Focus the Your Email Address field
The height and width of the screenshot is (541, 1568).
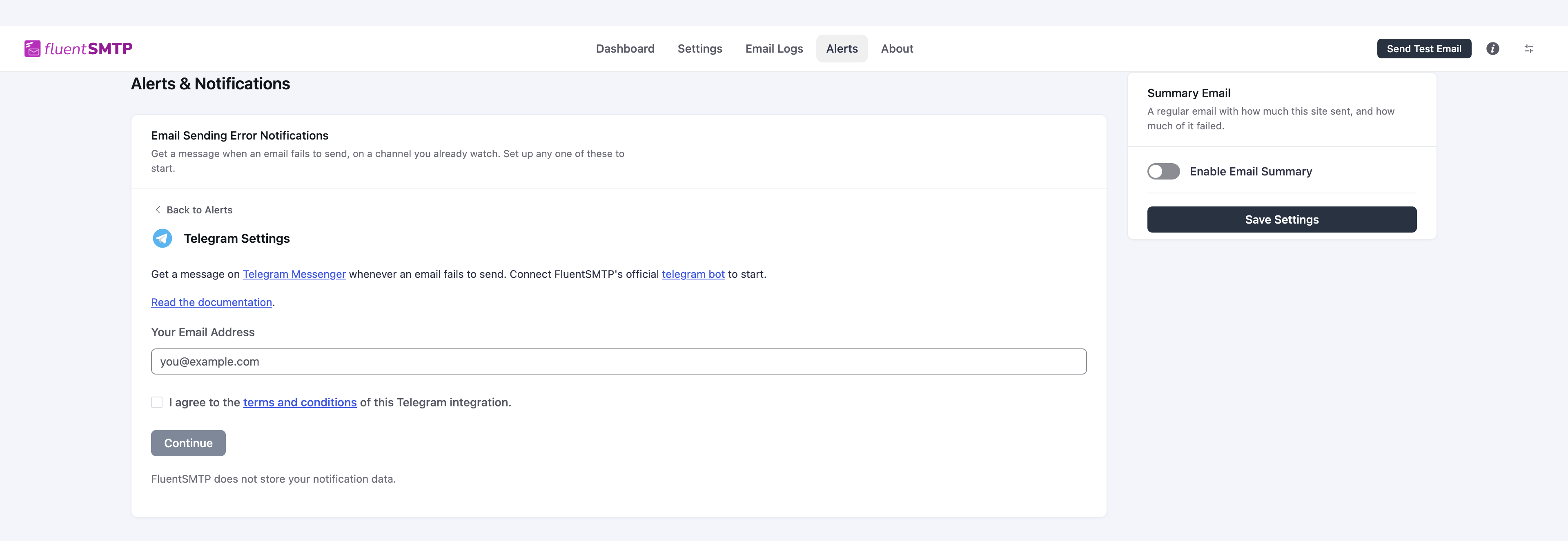619,361
